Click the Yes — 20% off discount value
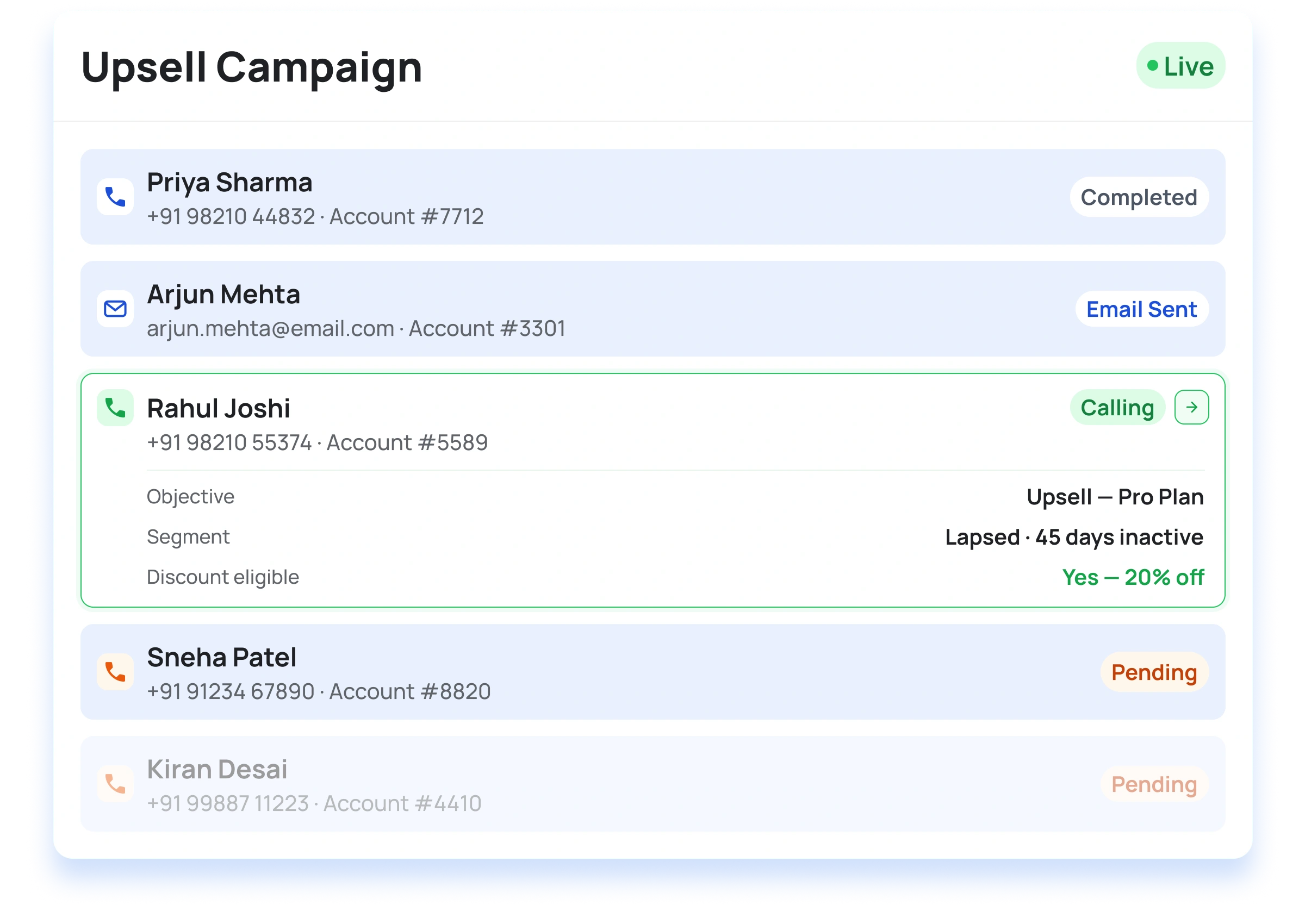This screenshot has width=1305, height=924. coord(1133,577)
